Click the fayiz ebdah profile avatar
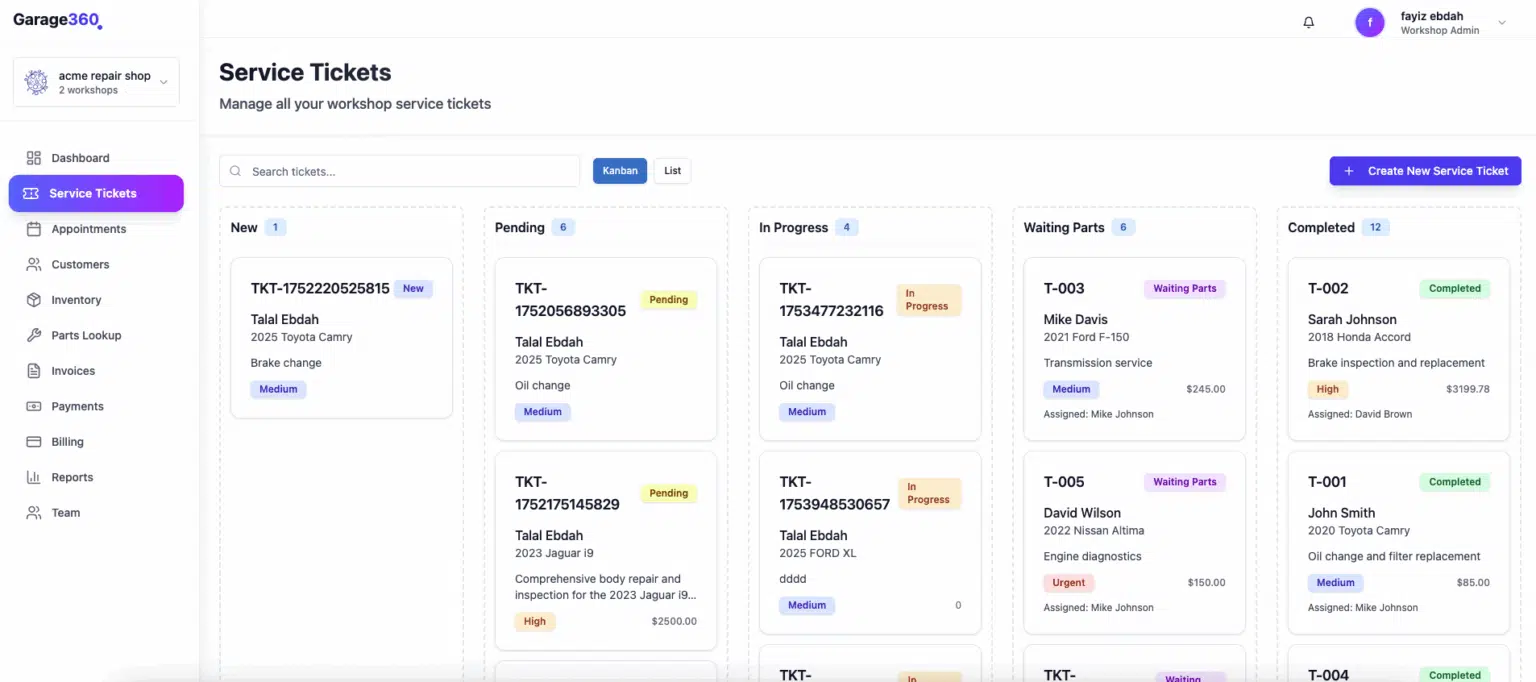 point(1369,21)
